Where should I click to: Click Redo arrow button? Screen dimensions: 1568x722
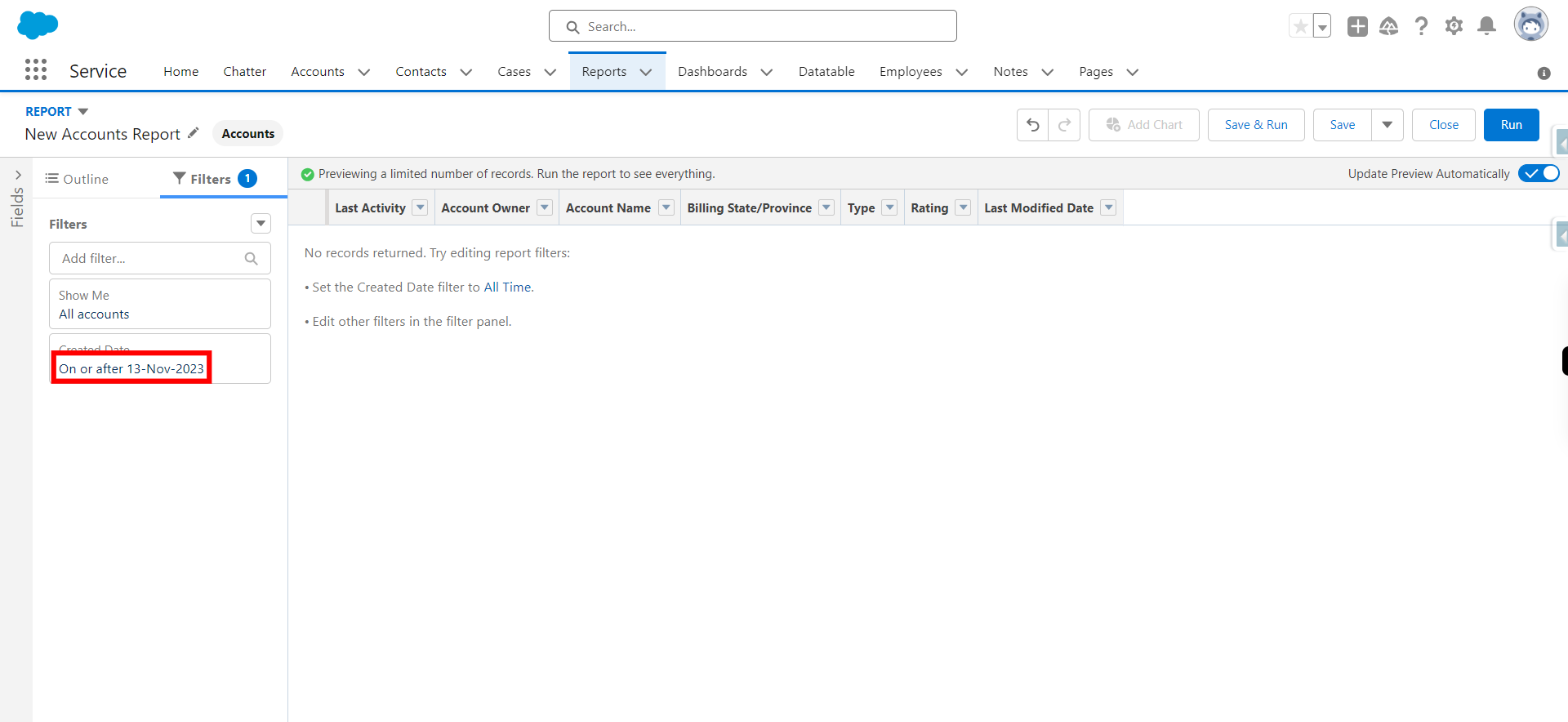[x=1064, y=125]
